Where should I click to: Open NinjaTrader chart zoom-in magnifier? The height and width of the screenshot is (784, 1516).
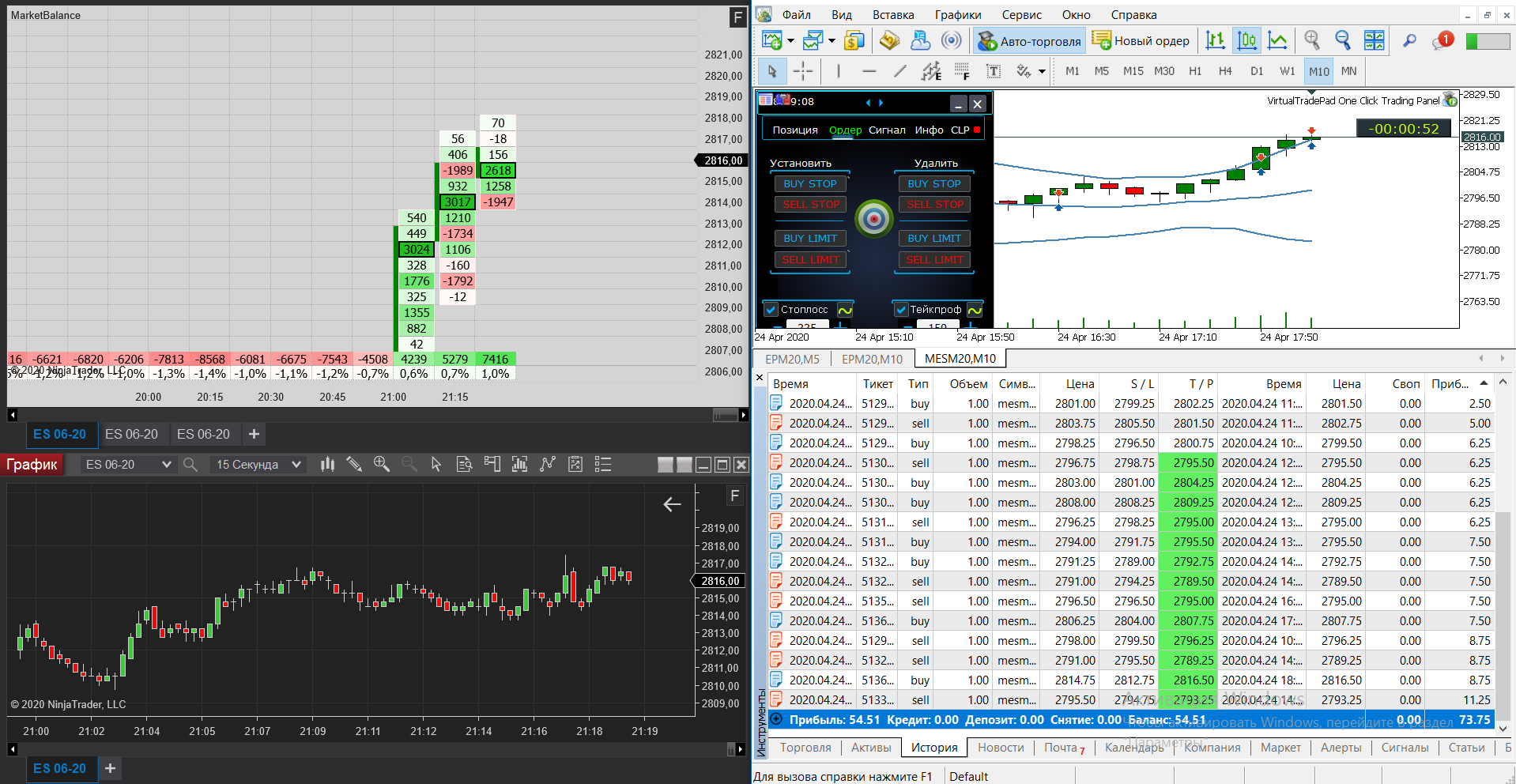click(382, 465)
